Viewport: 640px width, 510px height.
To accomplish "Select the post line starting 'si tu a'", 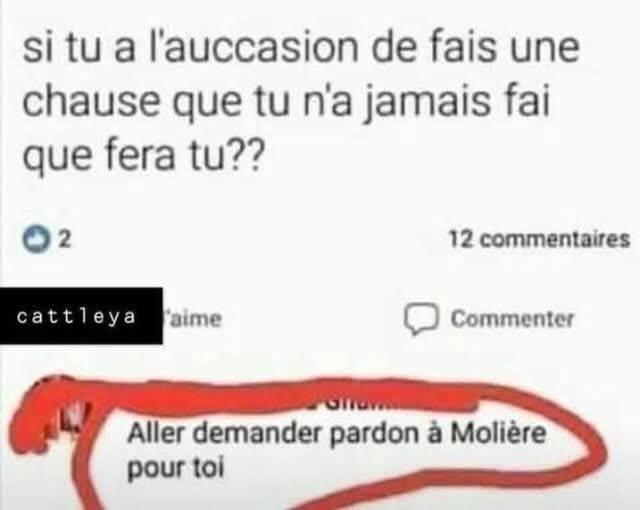I will [301, 49].
